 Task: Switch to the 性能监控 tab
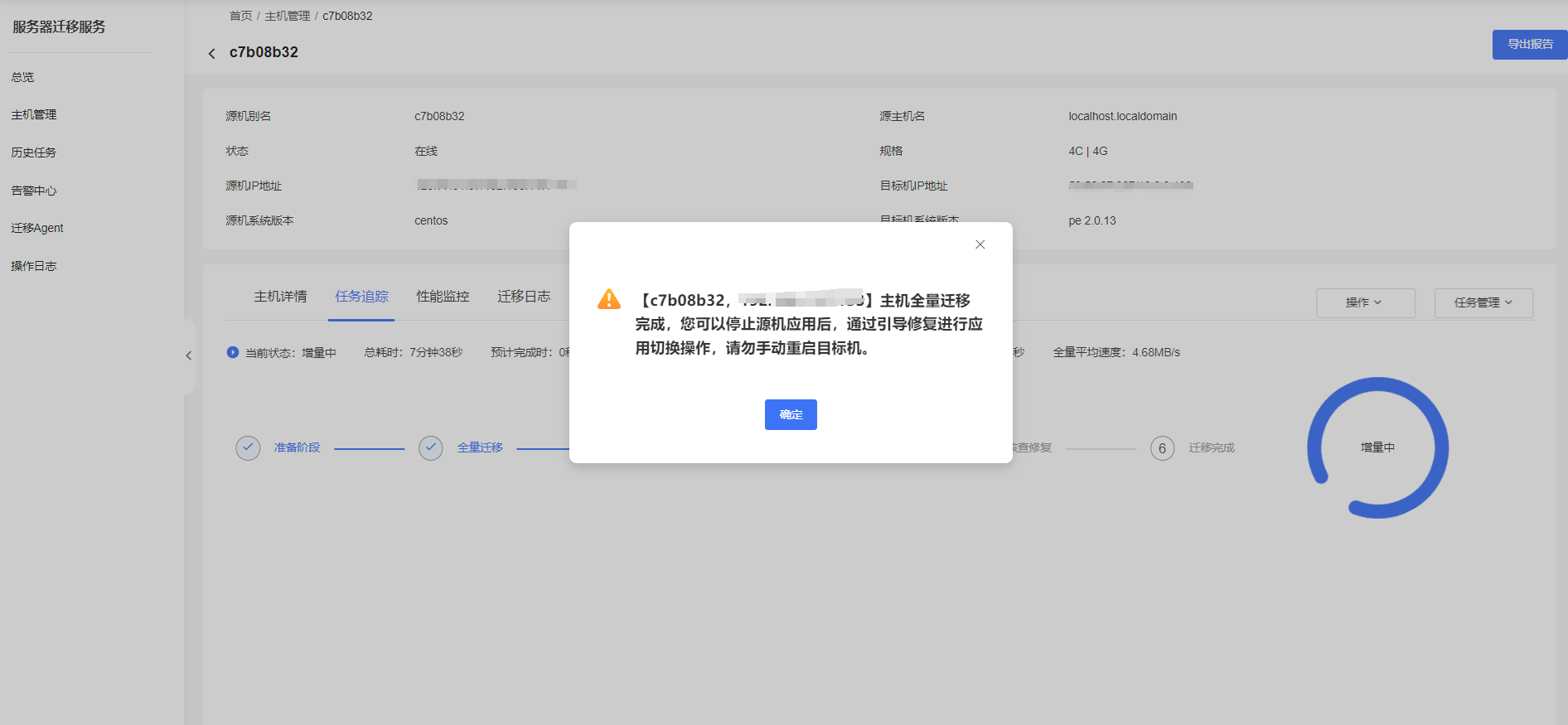click(443, 297)
